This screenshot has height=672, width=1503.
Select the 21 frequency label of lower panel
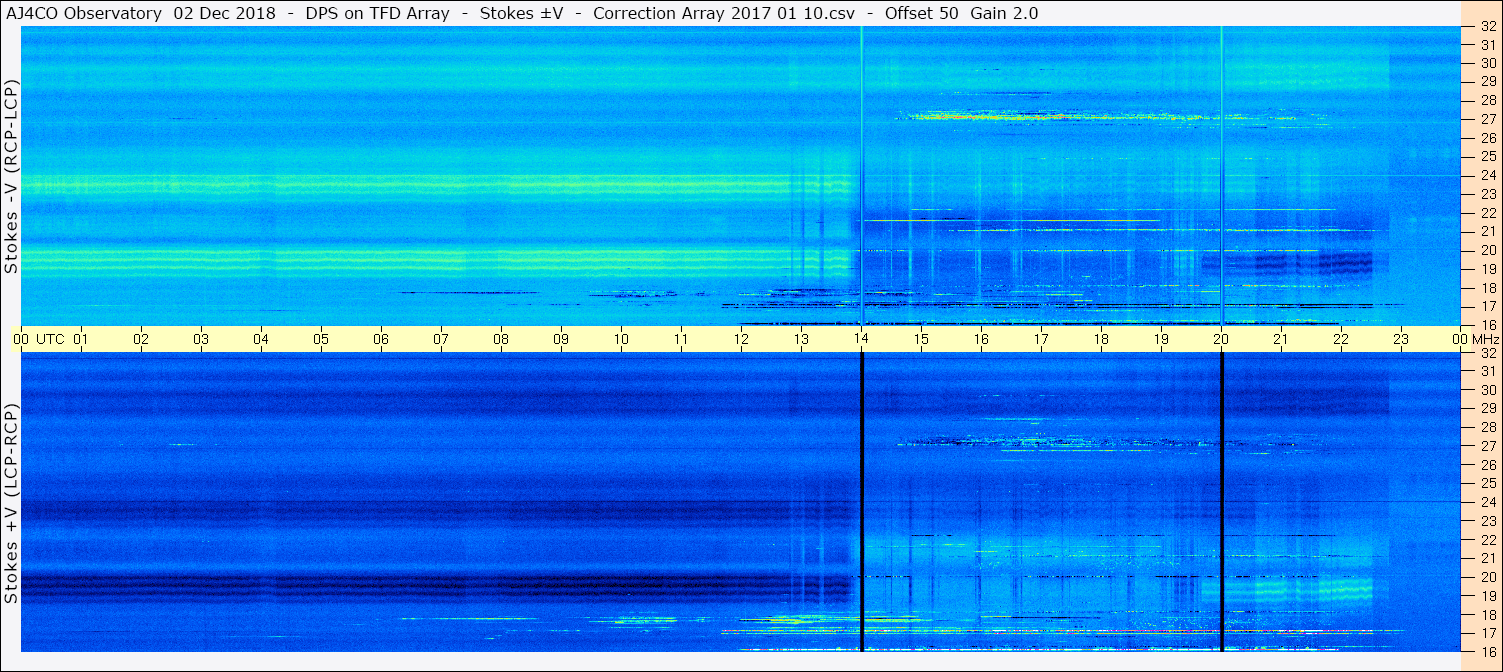[1488, 558]
